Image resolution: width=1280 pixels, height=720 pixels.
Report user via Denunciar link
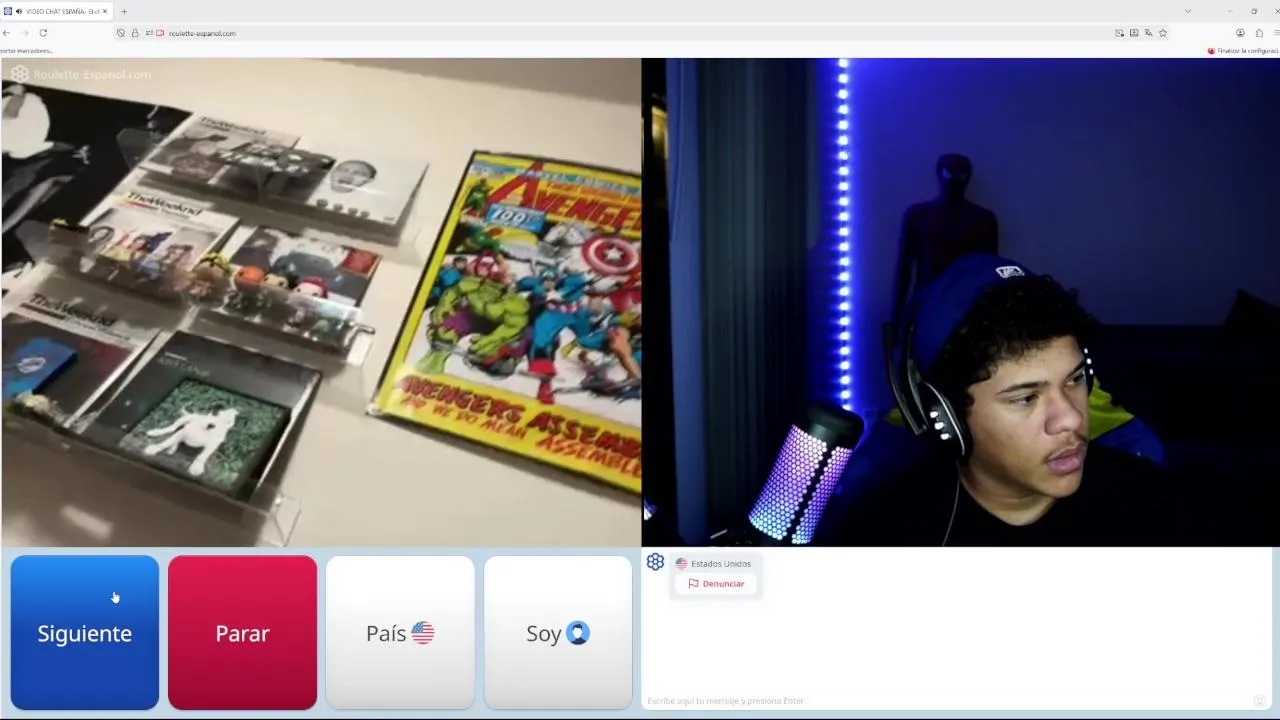[x=716, y=584]
